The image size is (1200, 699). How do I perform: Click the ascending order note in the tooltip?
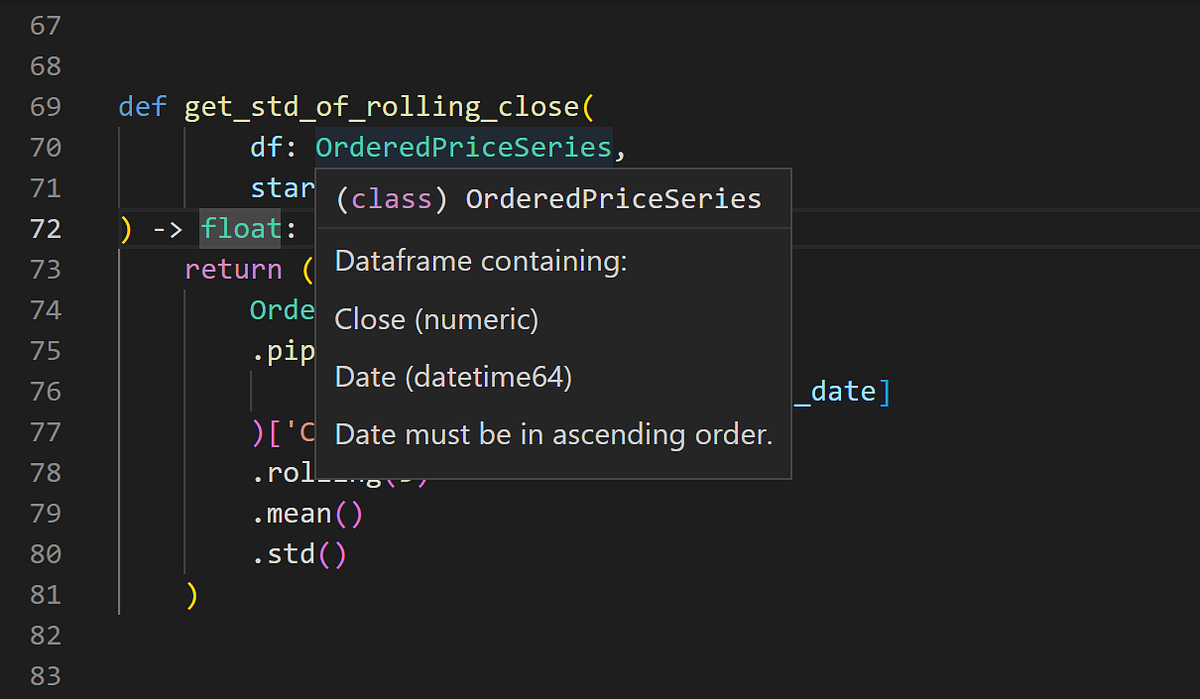tap(552, 434)
